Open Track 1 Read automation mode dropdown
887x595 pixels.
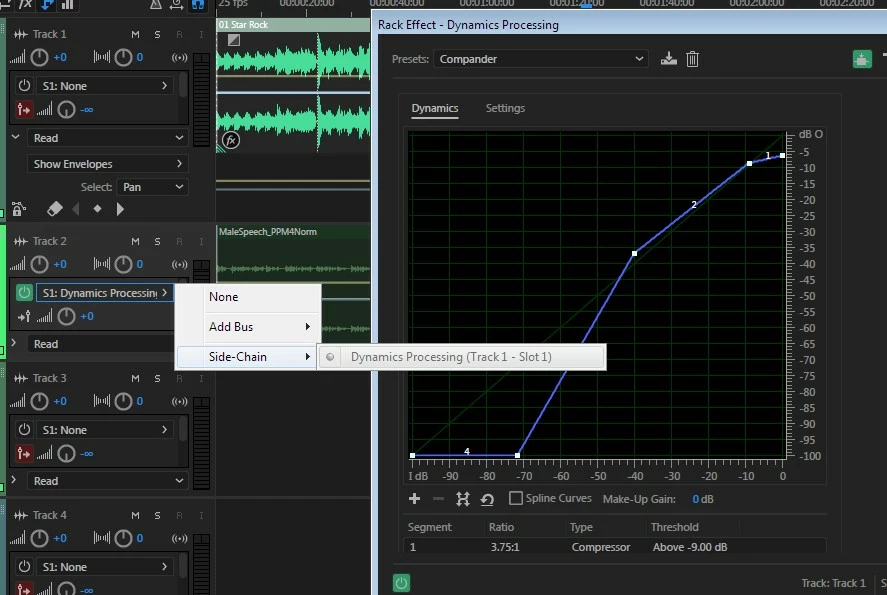pos(107,138)
